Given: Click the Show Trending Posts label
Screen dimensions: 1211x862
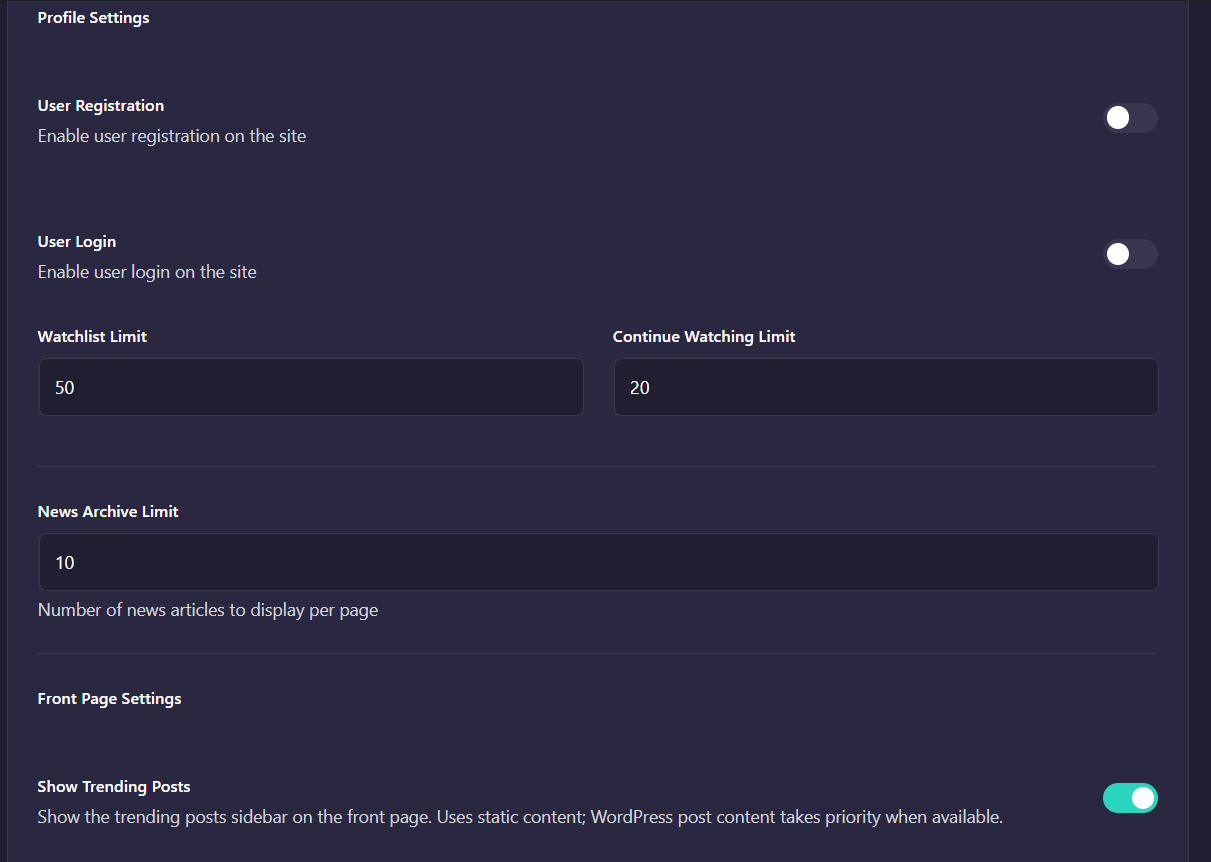Looking at the screenshot, I should 113,786.
